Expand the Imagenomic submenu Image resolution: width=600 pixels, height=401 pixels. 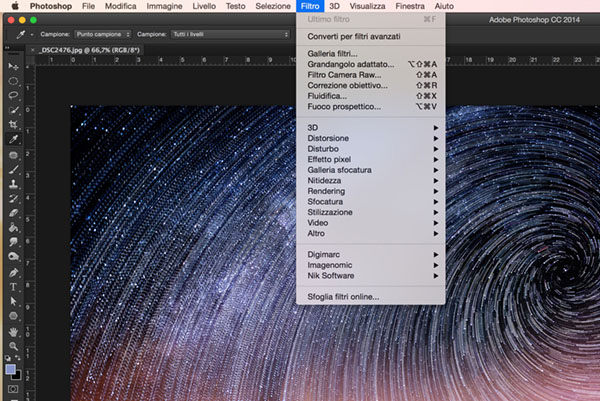(371, 265)
